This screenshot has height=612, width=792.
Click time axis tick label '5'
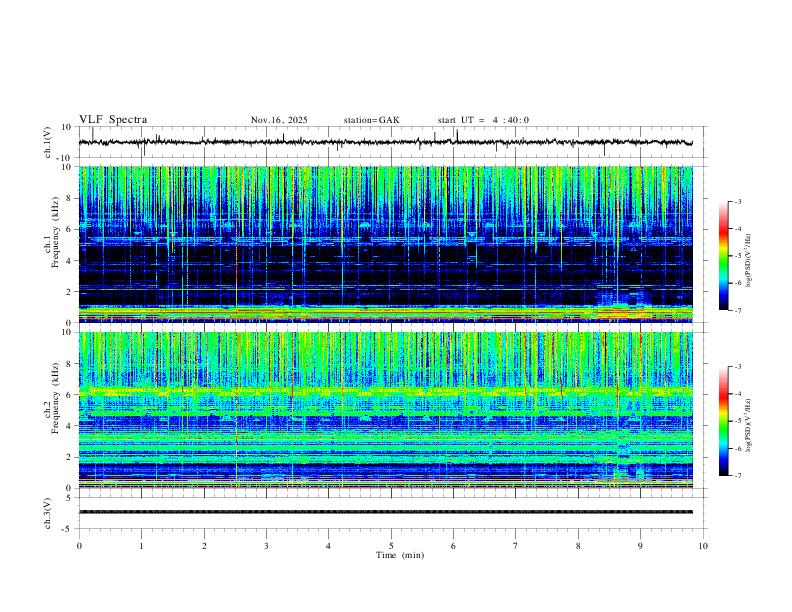click(391, 546)
